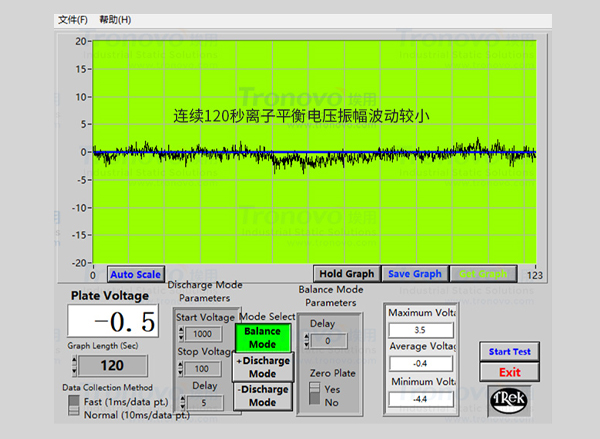Click the Minimum Voltage value -4.4
The width and height of the screenshot is (600, 439).
click(421, 399)
